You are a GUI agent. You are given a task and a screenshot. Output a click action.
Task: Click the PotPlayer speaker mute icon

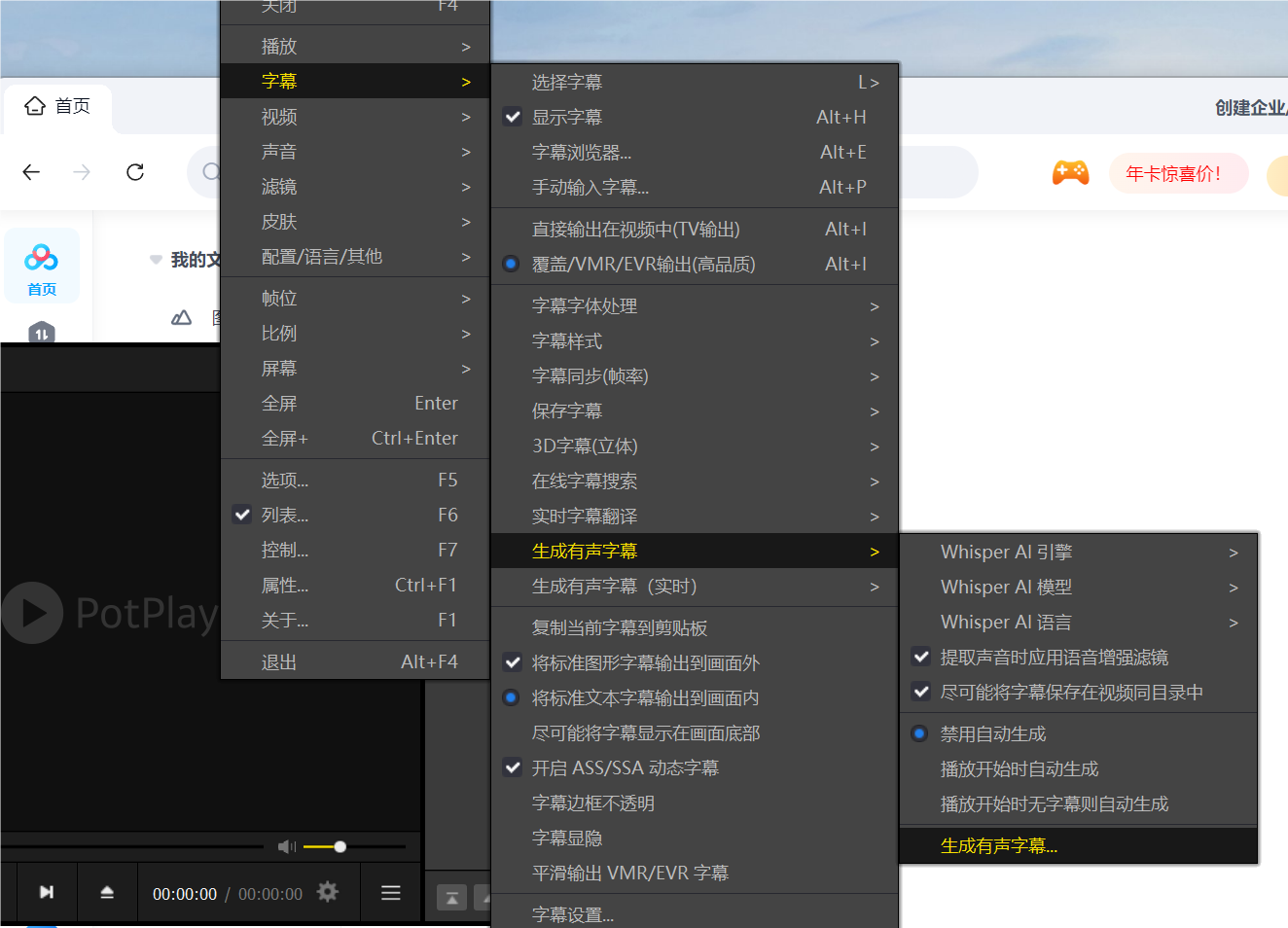(x=287, y=846)
